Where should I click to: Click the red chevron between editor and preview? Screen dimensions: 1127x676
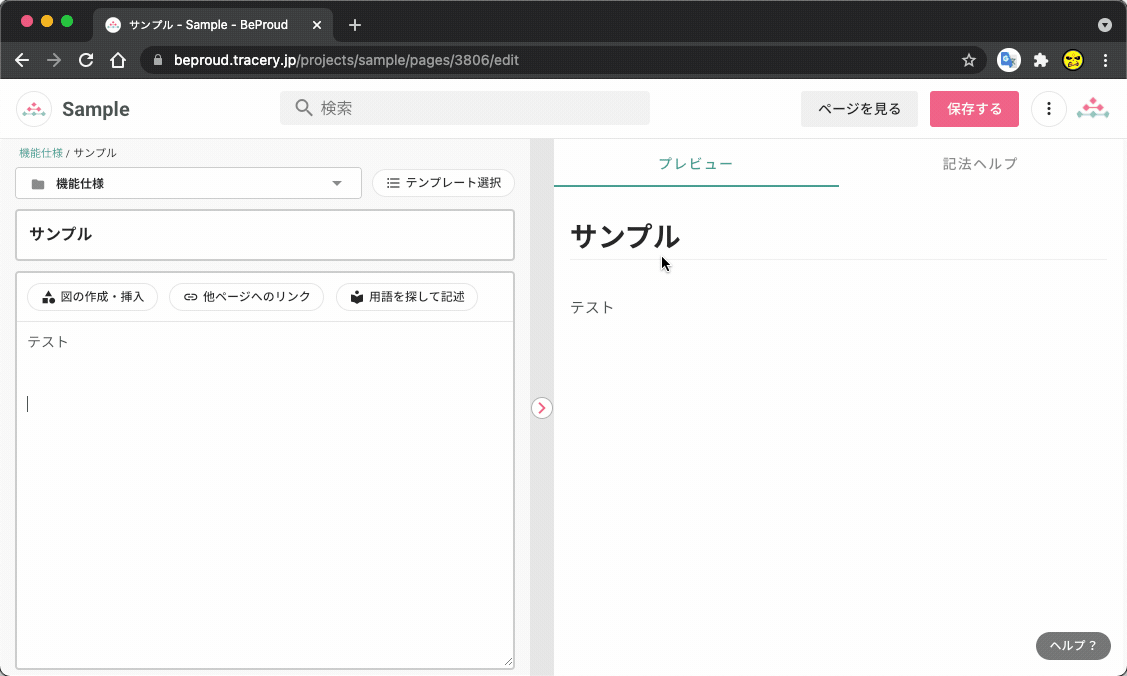(541, 408)
